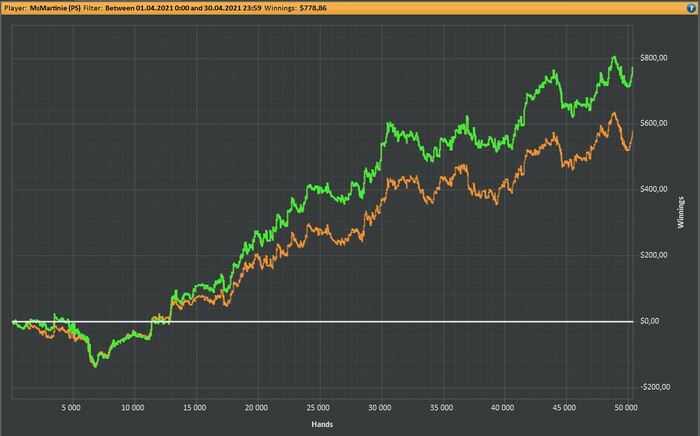Click the 25 000 hands axis label
Viewport: 700px width, 436px height.
pos(318,408)
